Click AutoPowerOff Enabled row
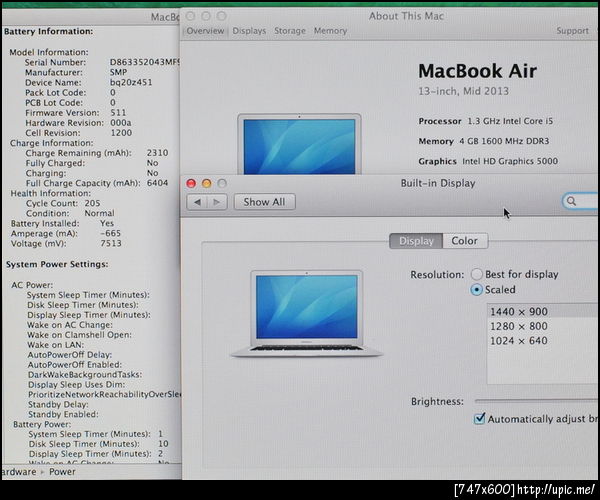The width and height of the screenshot is (600, 500). (75, 365)
